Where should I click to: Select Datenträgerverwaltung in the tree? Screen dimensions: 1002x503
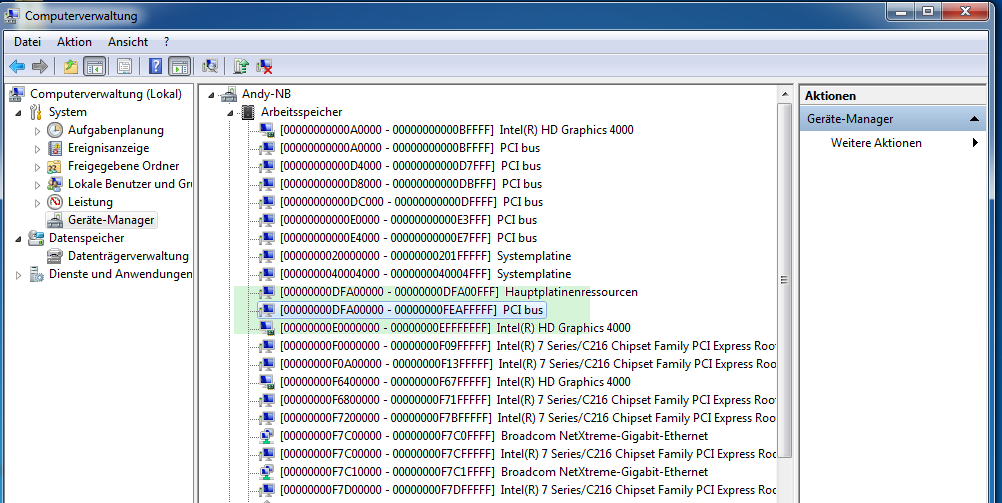tap(128, 256)
